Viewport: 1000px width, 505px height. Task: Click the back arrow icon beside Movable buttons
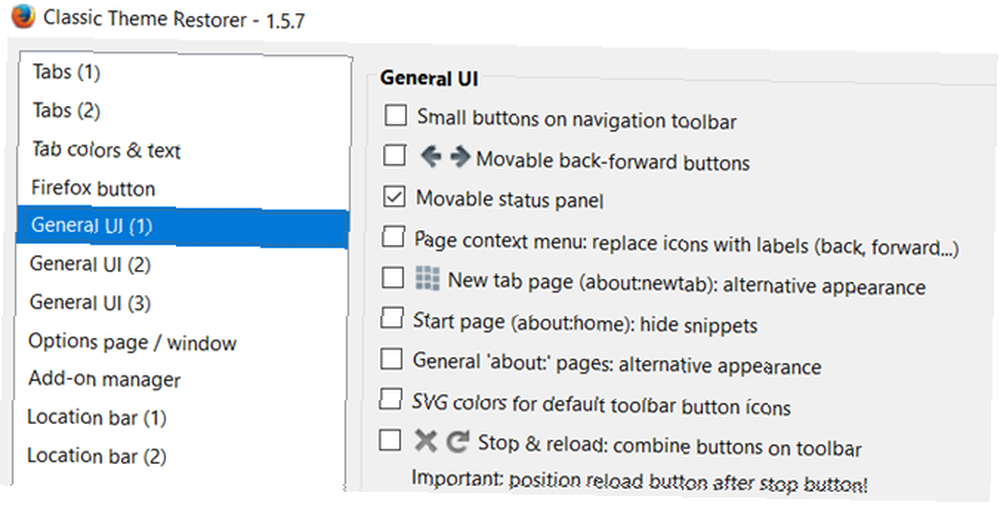click(x=431, y=156)
